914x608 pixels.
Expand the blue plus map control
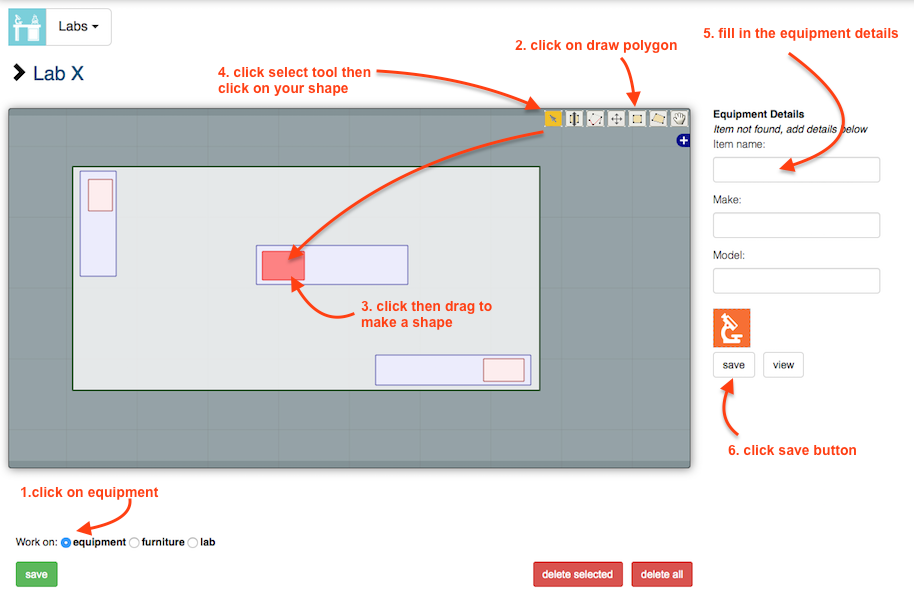684,141
